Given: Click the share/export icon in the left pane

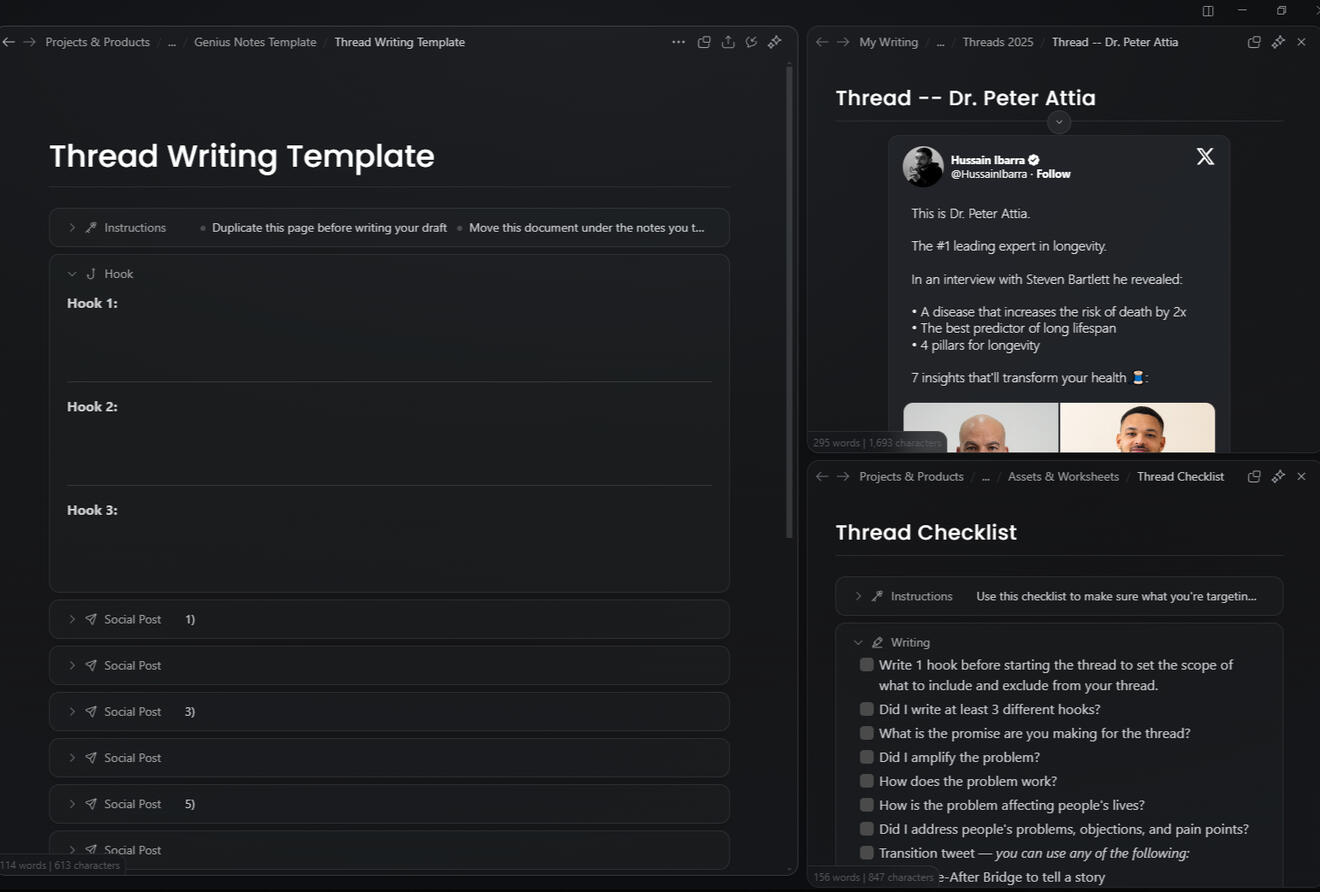Looking at the screenshot, I should click(728, 42).
